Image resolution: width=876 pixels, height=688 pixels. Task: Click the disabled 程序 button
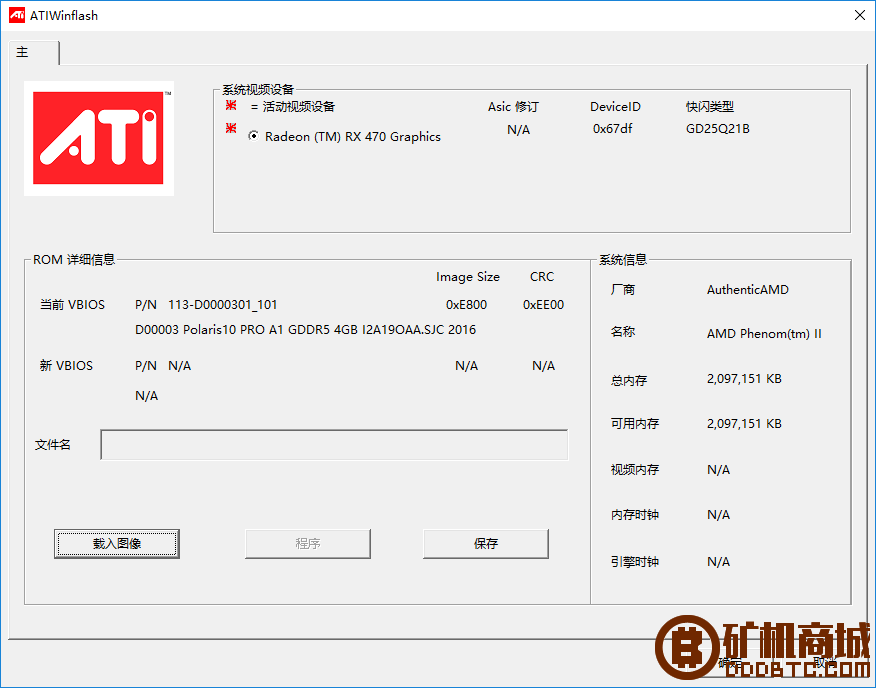(x=308, y=543)
